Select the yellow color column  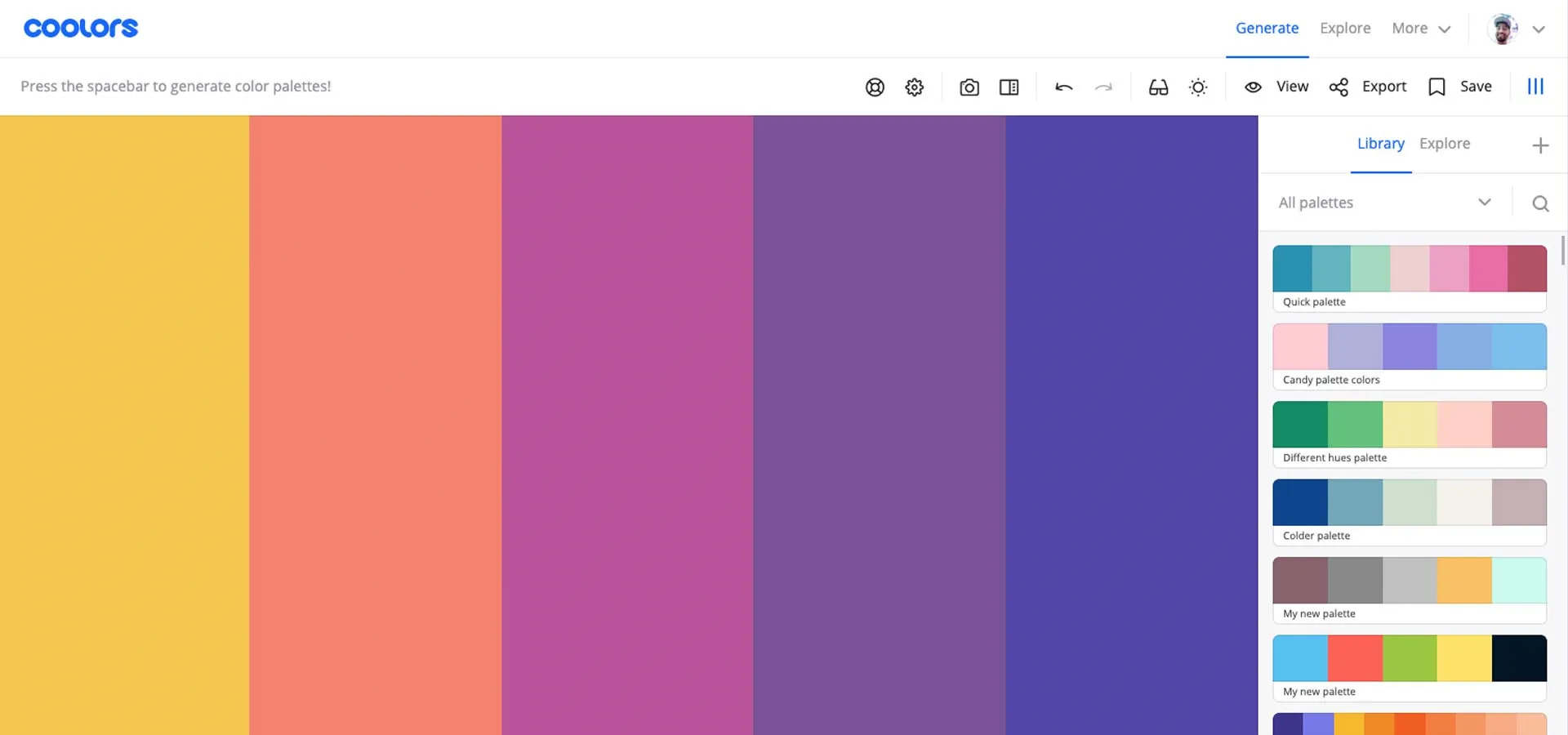tap(124, 425)
